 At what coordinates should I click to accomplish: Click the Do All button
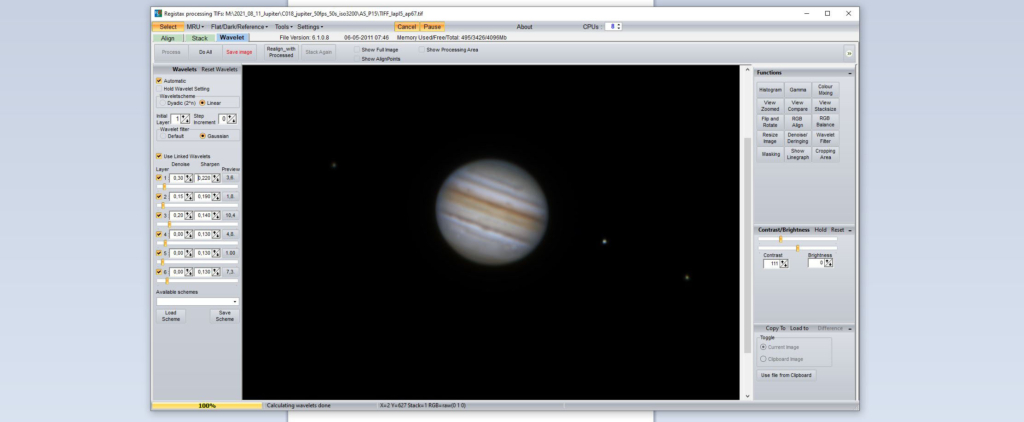coord(205,52)
